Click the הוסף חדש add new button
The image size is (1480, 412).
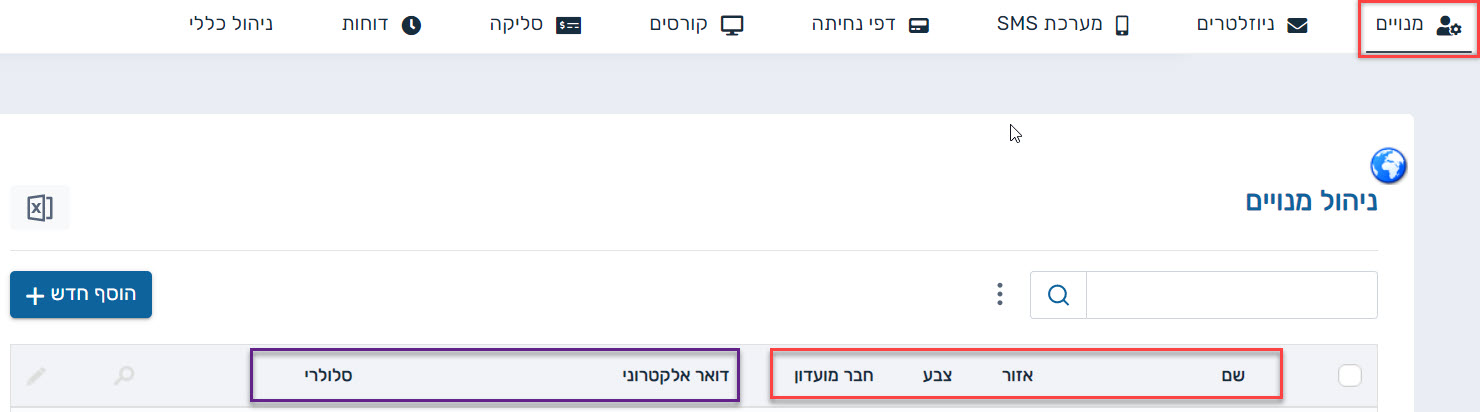81,295
